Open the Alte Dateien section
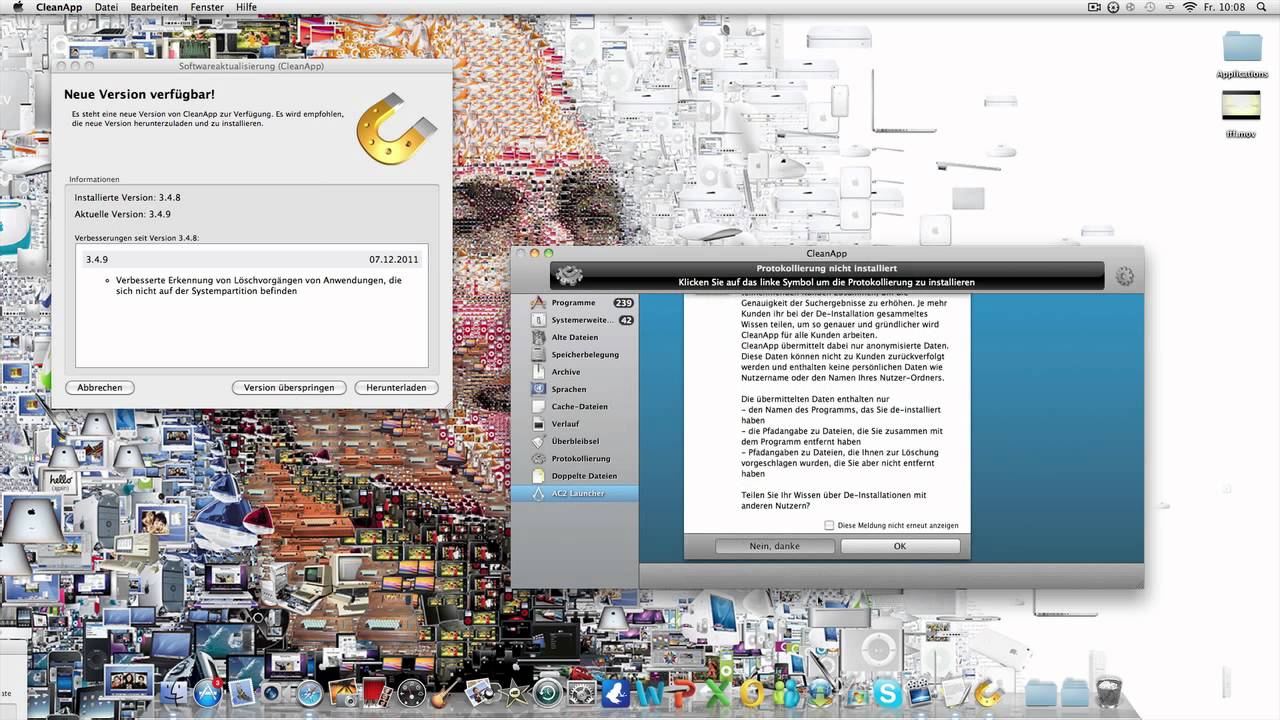 coord(575,337)
